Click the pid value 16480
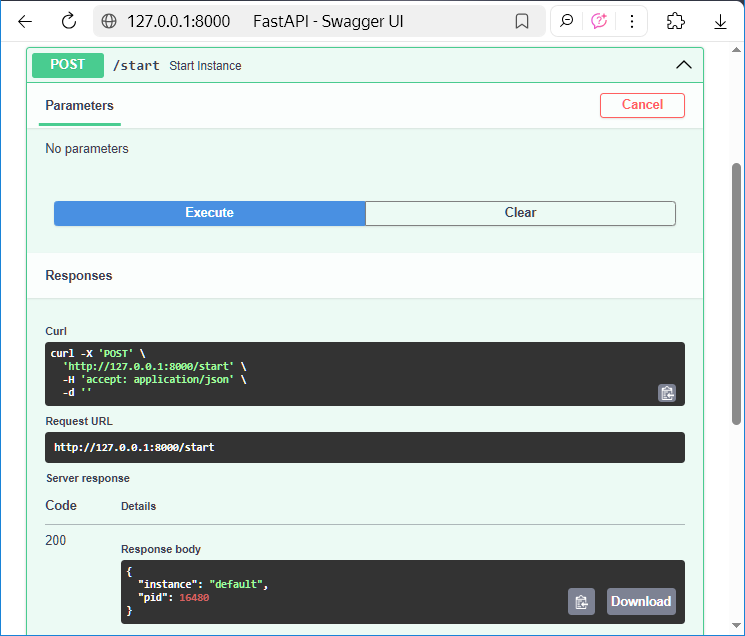This screenshot has width=745, height=636. pos(194,598)
